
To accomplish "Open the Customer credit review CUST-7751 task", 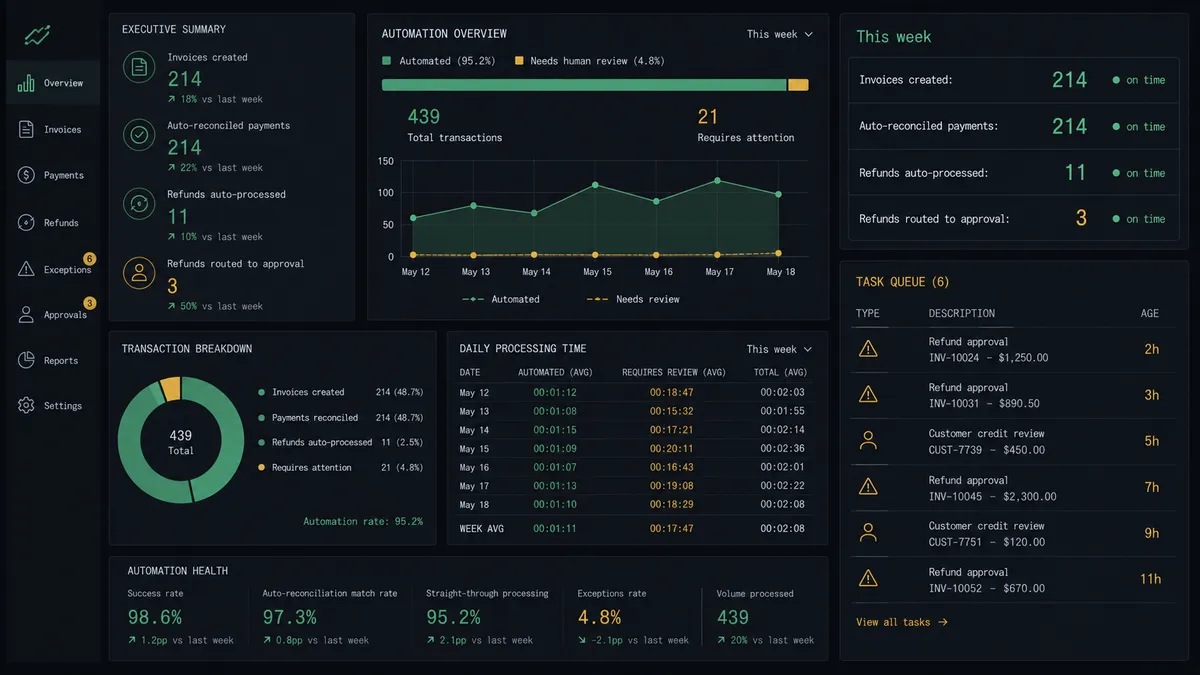I will tap(1012, 533).
